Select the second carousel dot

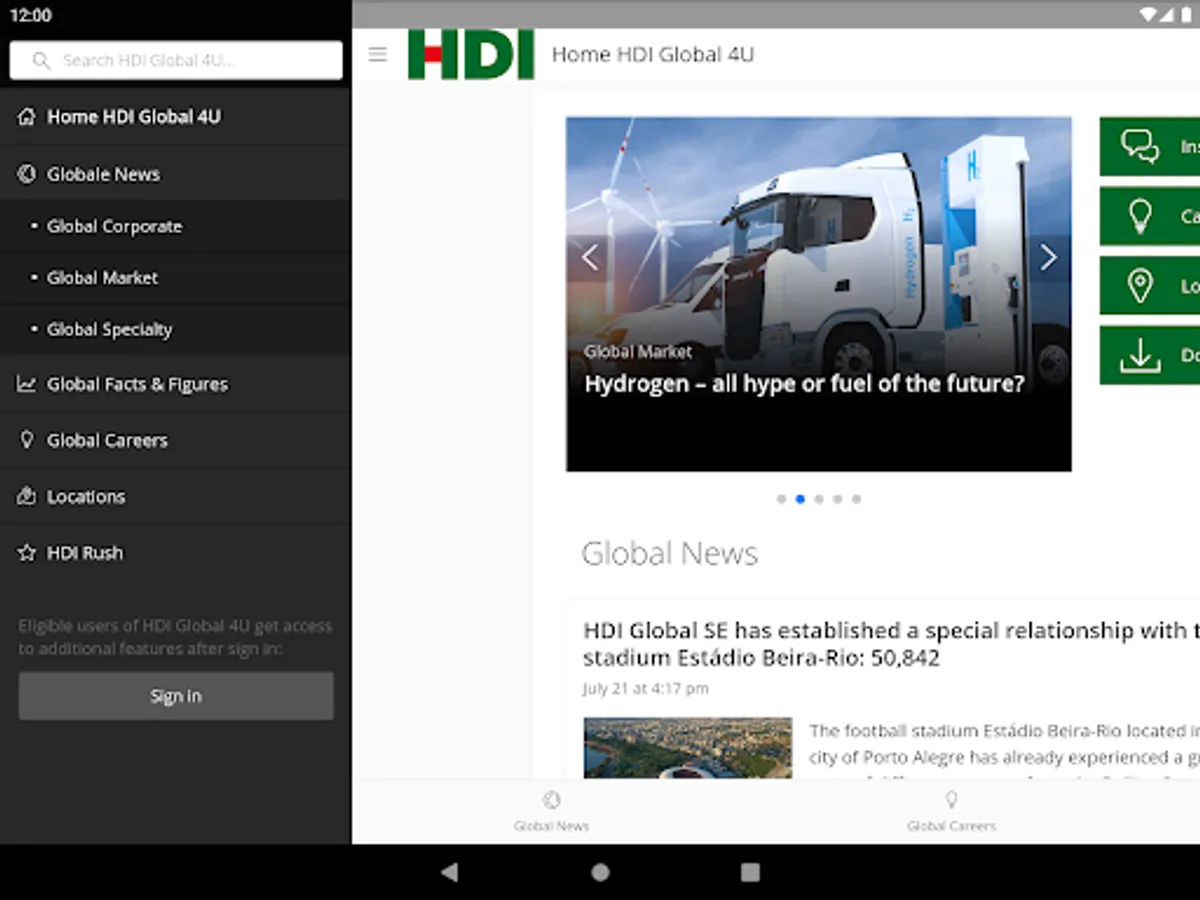[800, 499]
